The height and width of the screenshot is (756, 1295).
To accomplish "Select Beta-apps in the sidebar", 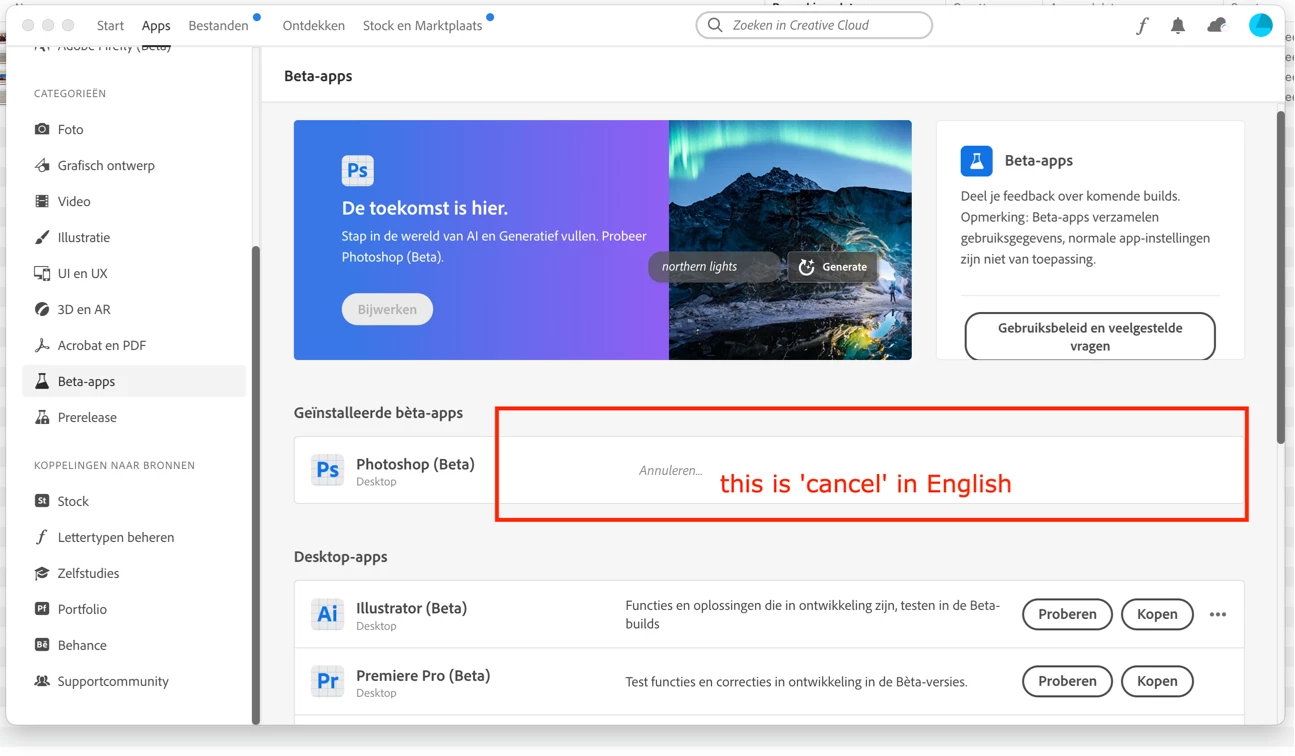I will coord(133,381).
